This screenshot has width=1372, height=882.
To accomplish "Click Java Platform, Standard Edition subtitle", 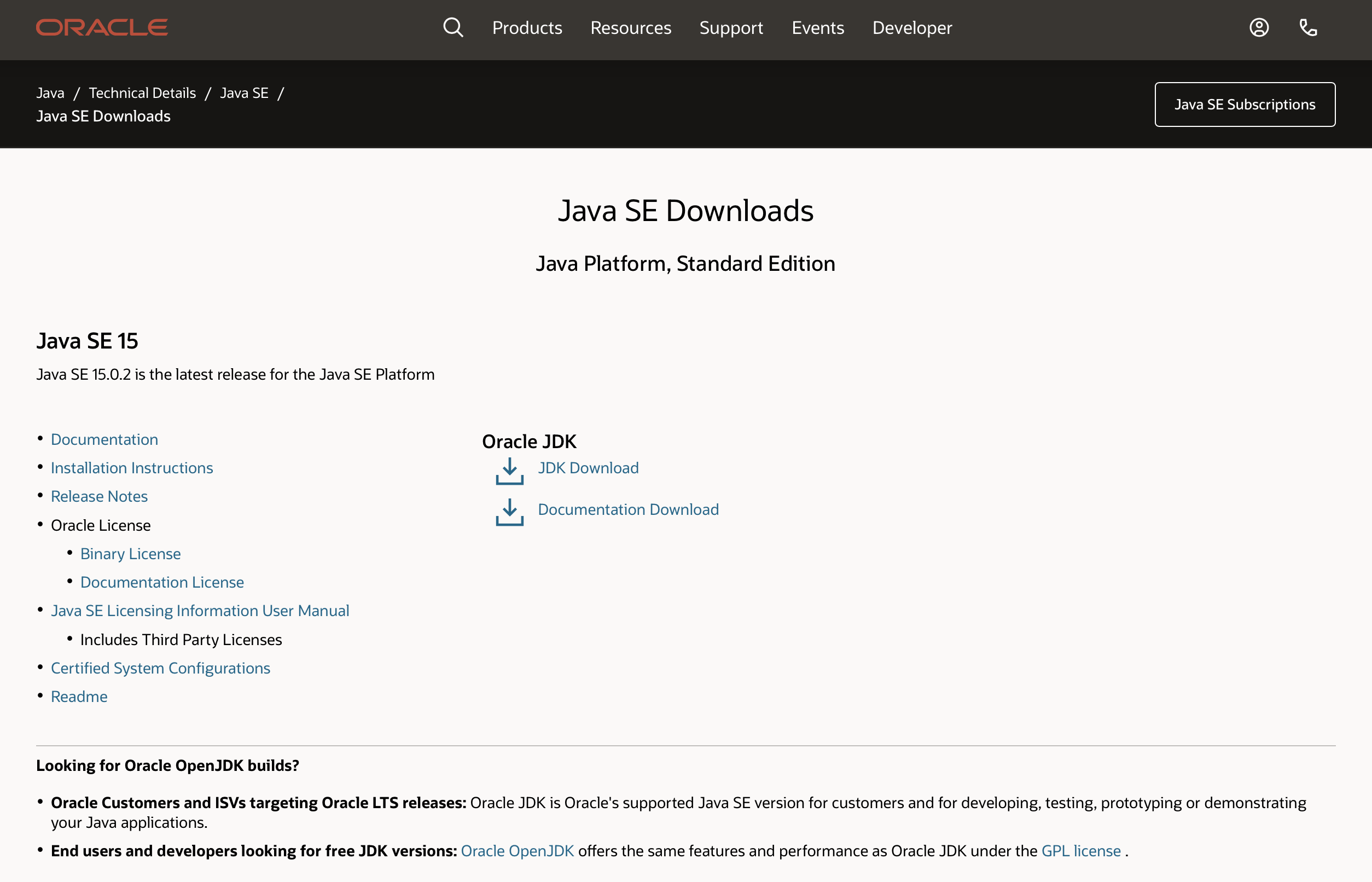I will [x=685, y=264].
